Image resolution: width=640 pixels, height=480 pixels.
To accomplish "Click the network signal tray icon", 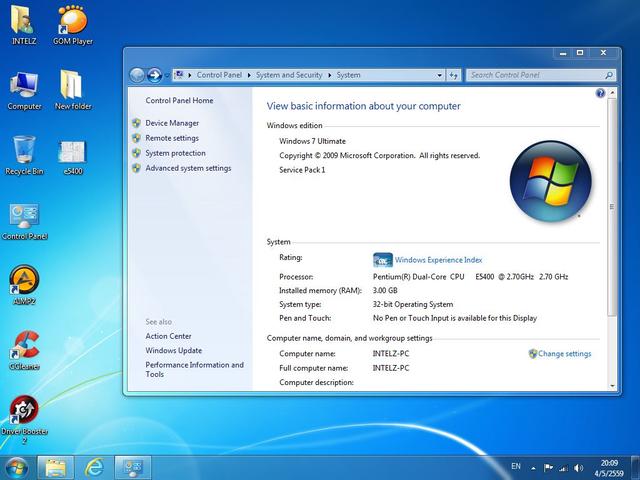I will click(x=563, y=468).
